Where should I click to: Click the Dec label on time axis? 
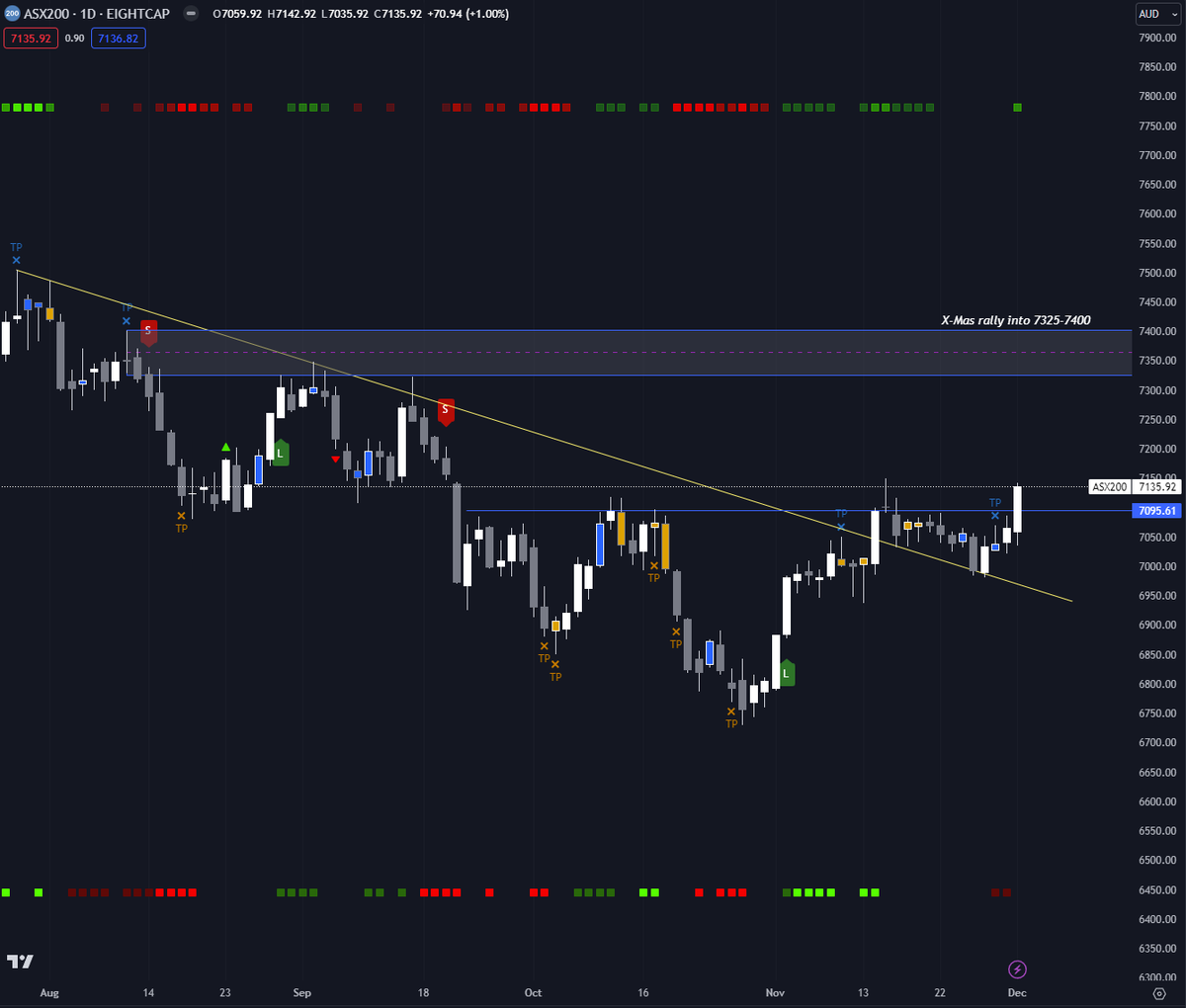[x=1017, y=993]
